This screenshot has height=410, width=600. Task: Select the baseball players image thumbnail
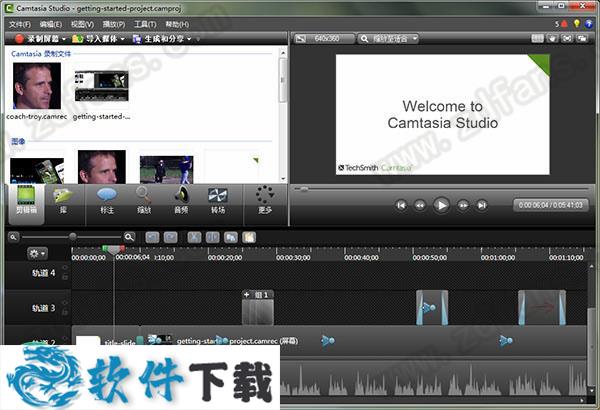pos(166,169)
